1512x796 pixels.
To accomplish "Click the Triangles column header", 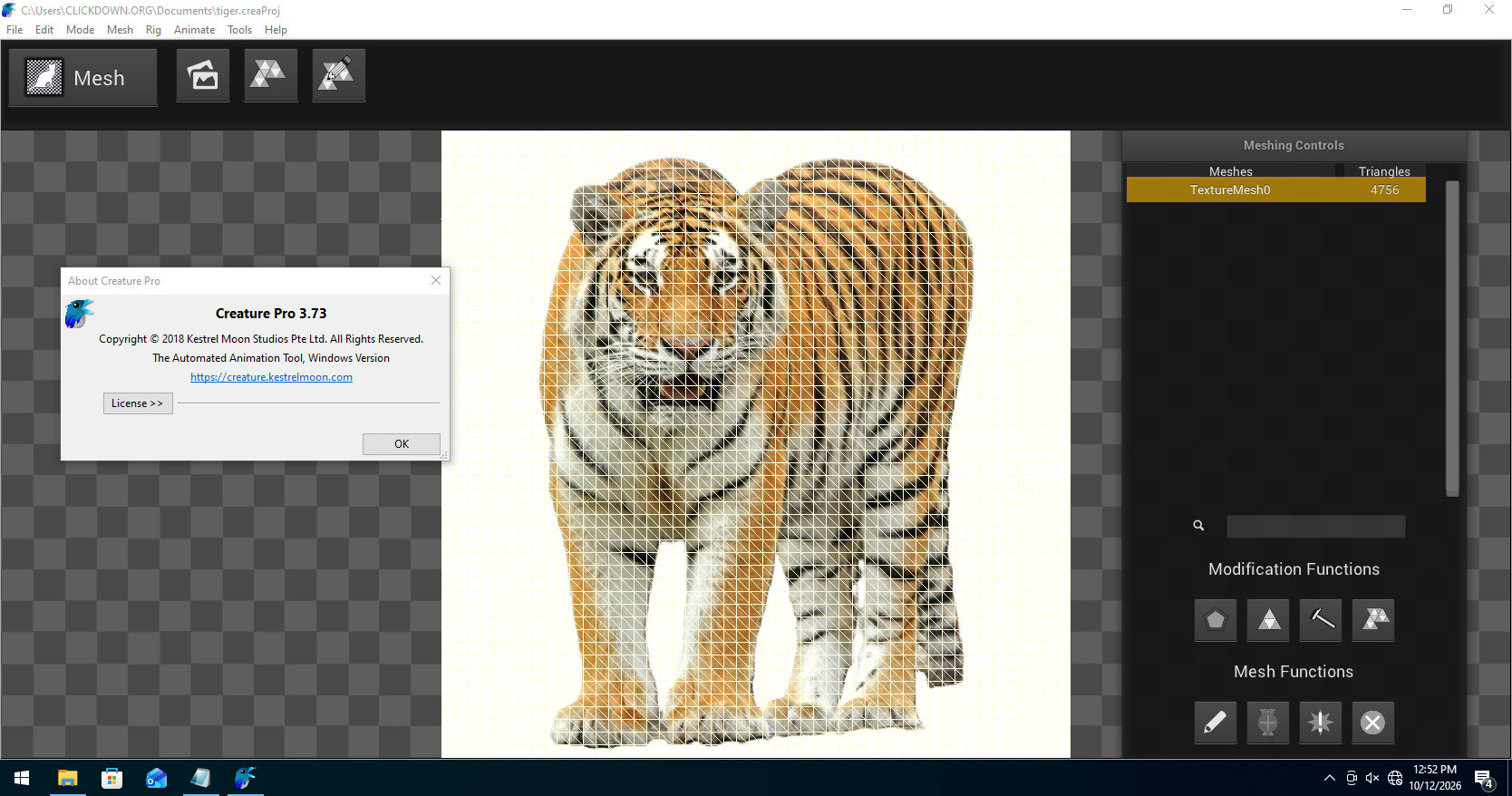I will (x=1384, y=171).
